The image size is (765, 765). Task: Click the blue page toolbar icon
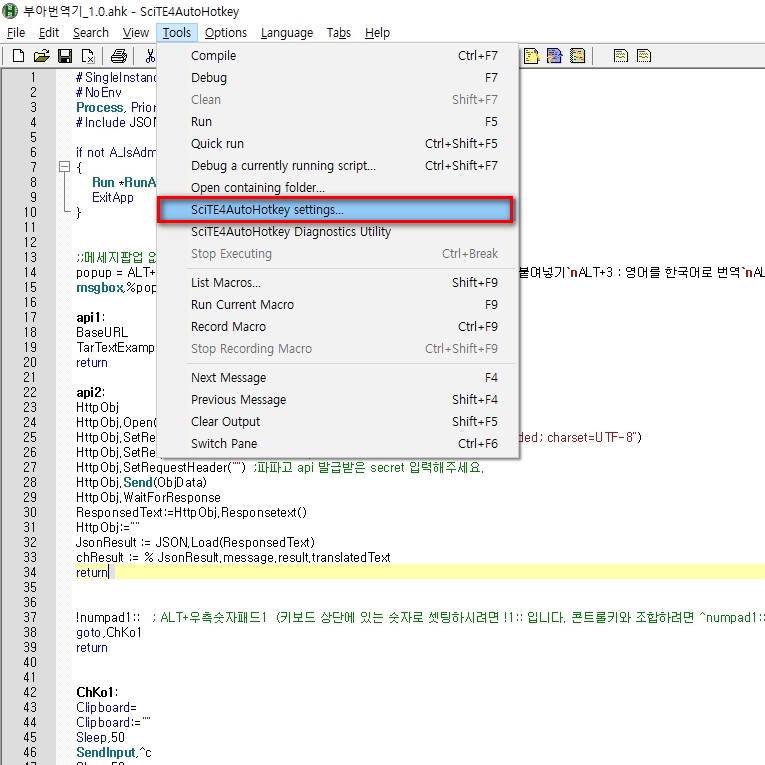(x=554, y=56)
